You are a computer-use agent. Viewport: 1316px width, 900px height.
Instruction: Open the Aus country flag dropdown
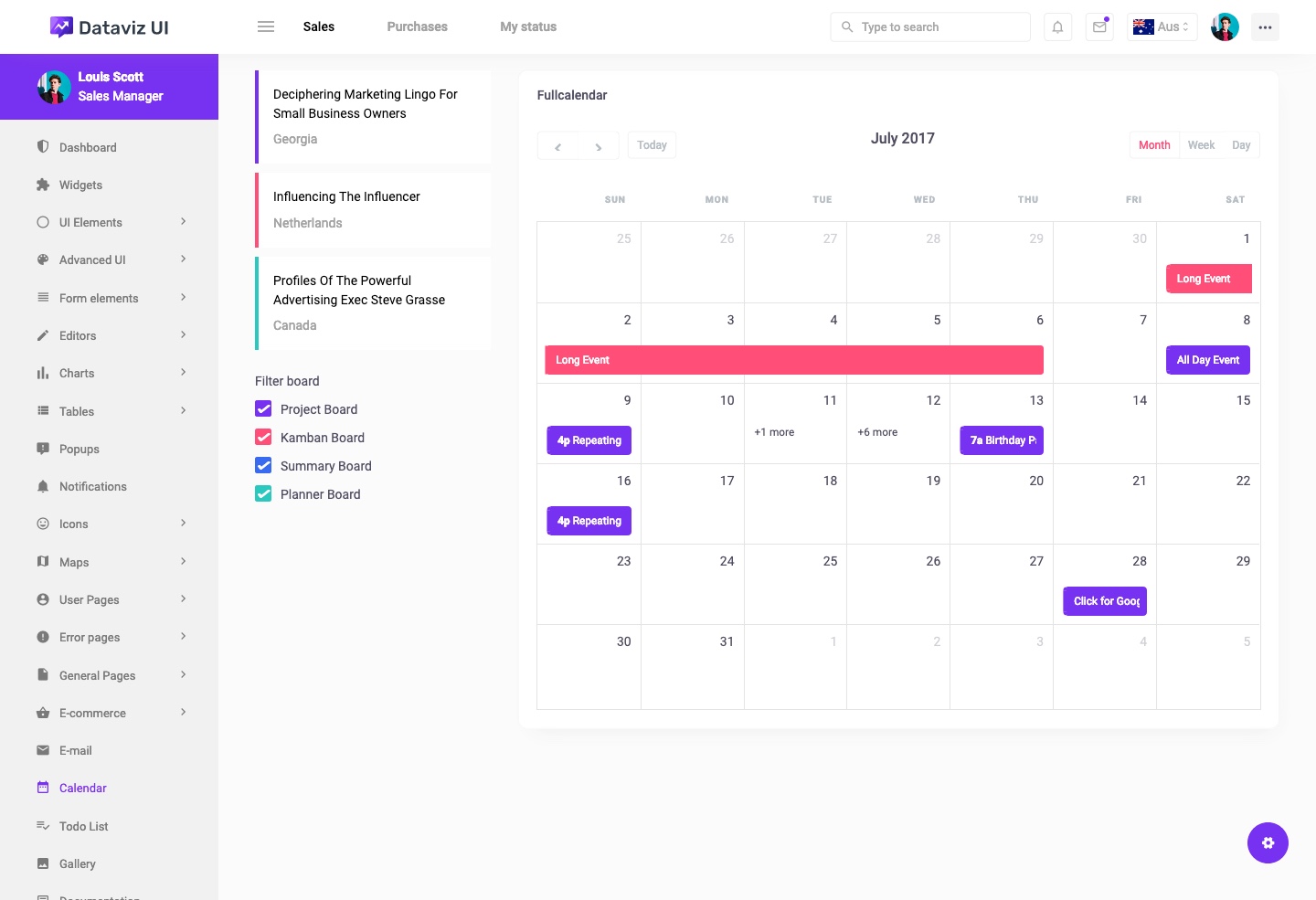click(x=1162, y=26)
